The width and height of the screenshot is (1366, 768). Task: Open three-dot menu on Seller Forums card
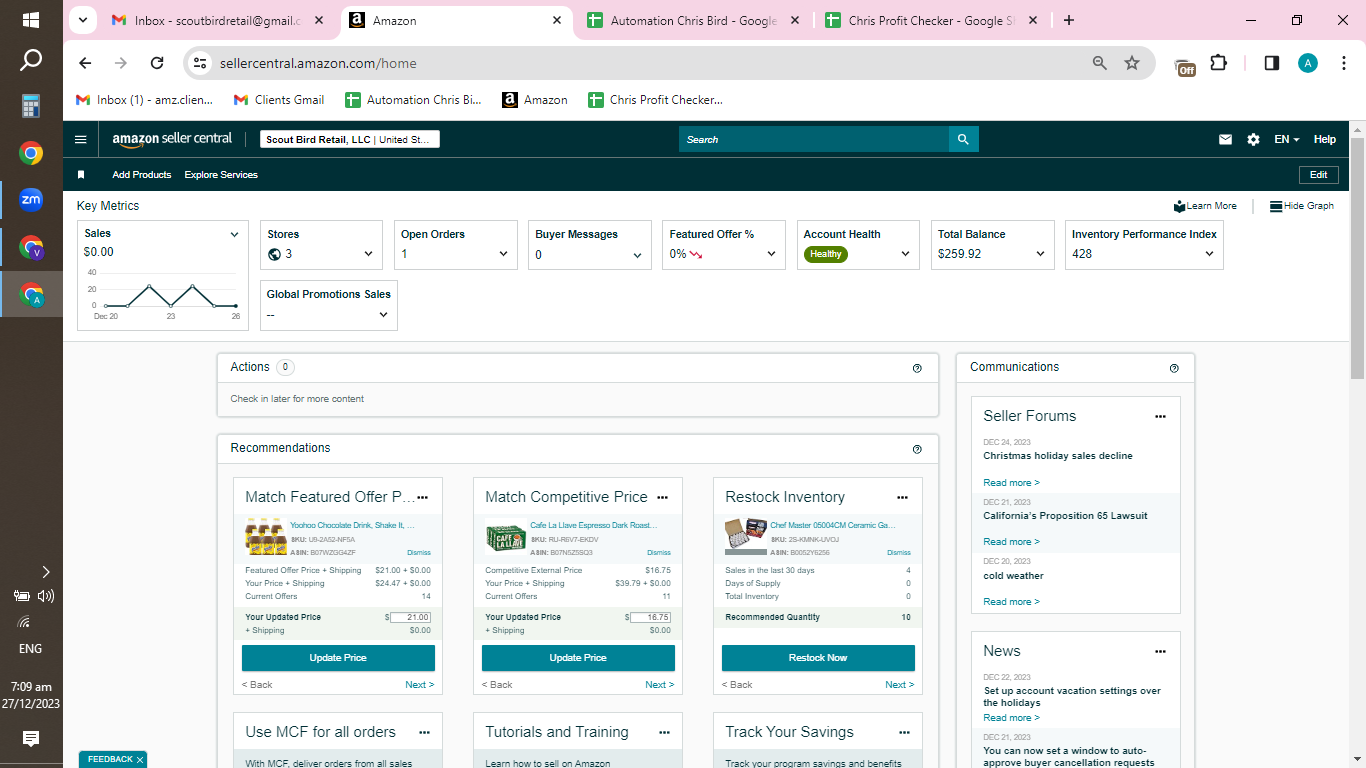(x=1160, y=416)
